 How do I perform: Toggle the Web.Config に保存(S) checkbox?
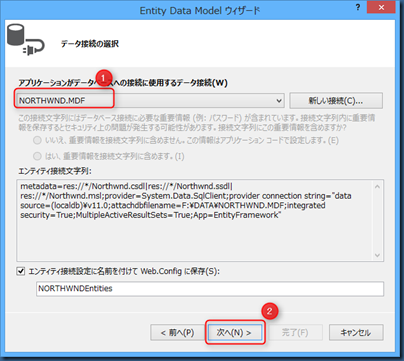(21, 271)
